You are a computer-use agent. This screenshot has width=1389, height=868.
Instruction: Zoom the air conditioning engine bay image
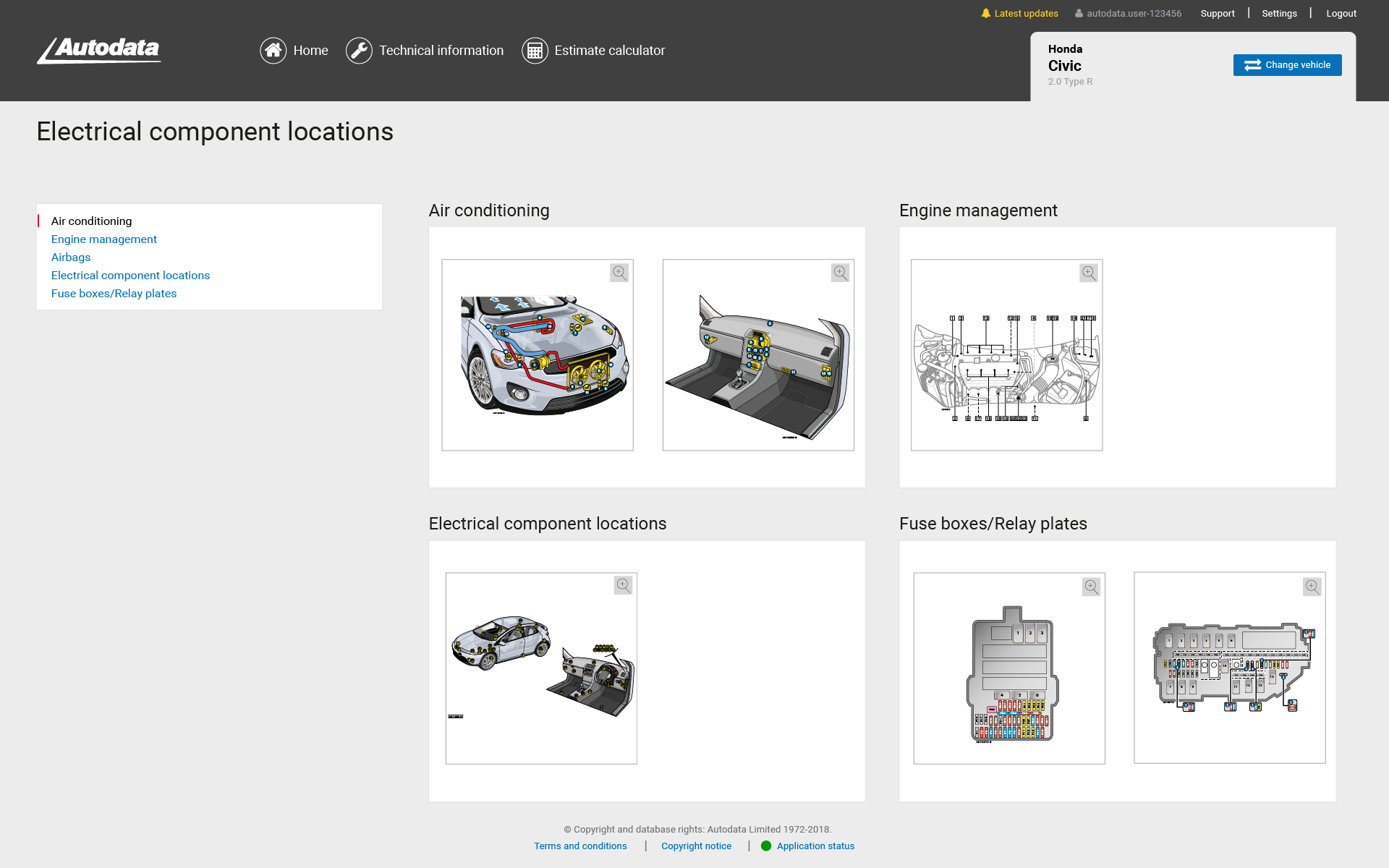coord(619,273)
